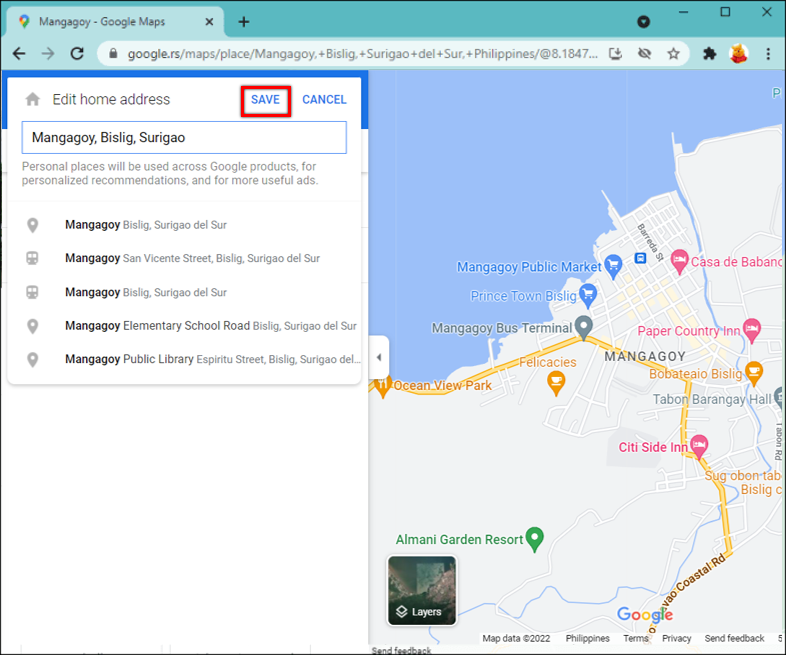Select suggestion Mangagoy Bislig, Surigao del Sur with pin icon
Screen dimensions: 786x655
pyautogui.click(x=184, y=225)
